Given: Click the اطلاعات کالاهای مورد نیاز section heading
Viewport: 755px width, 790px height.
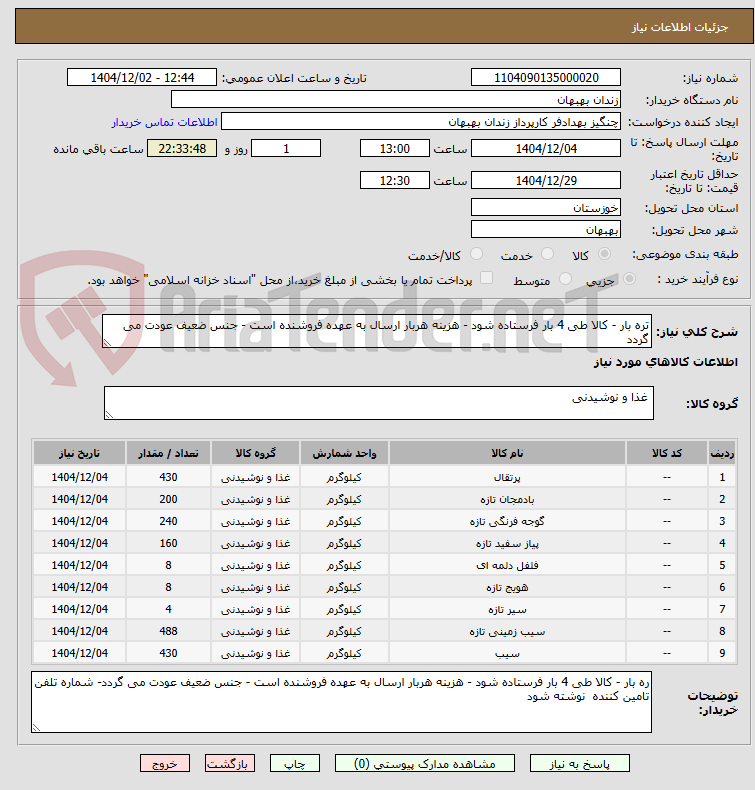Looking at the screenshot, I should click(x=665, y=362).
